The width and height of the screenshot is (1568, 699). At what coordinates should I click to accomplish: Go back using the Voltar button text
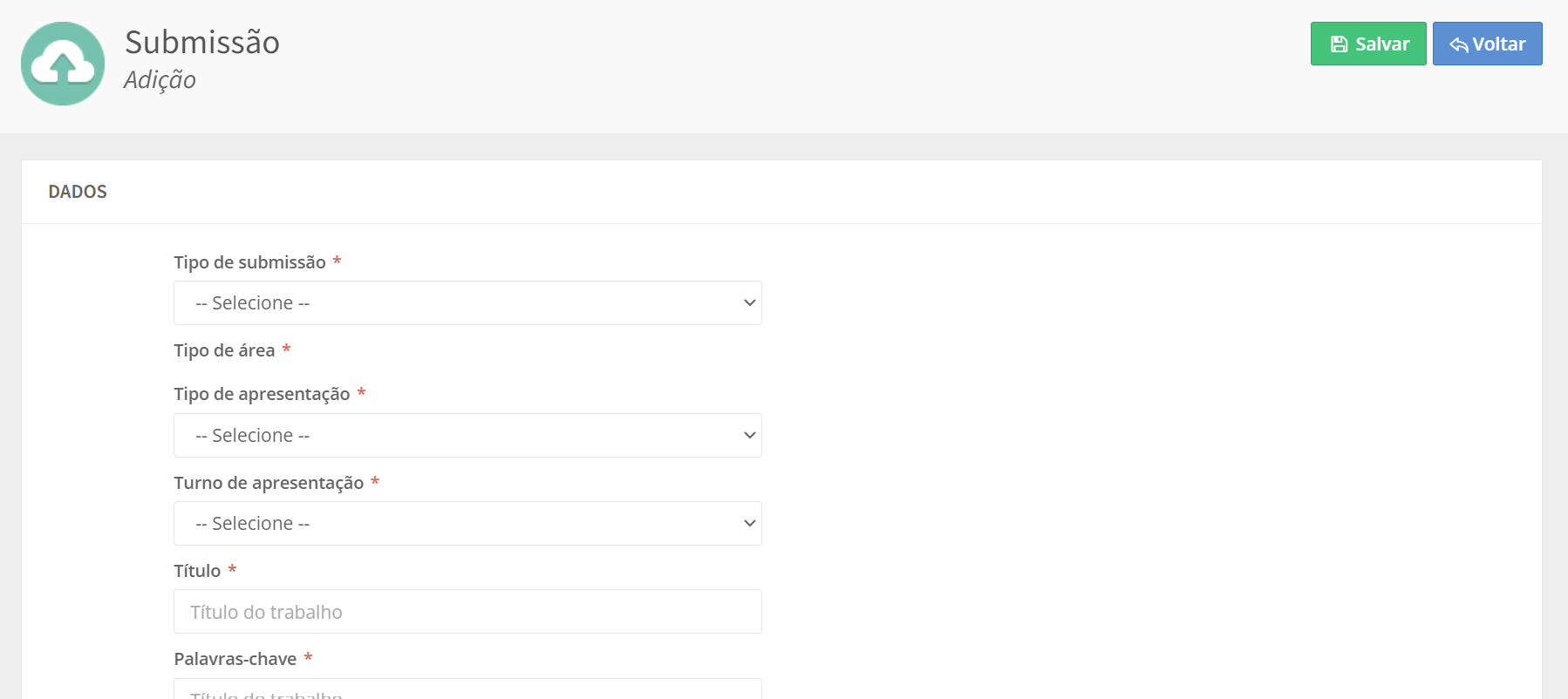pyautogui.click(x=1498, y=44)
